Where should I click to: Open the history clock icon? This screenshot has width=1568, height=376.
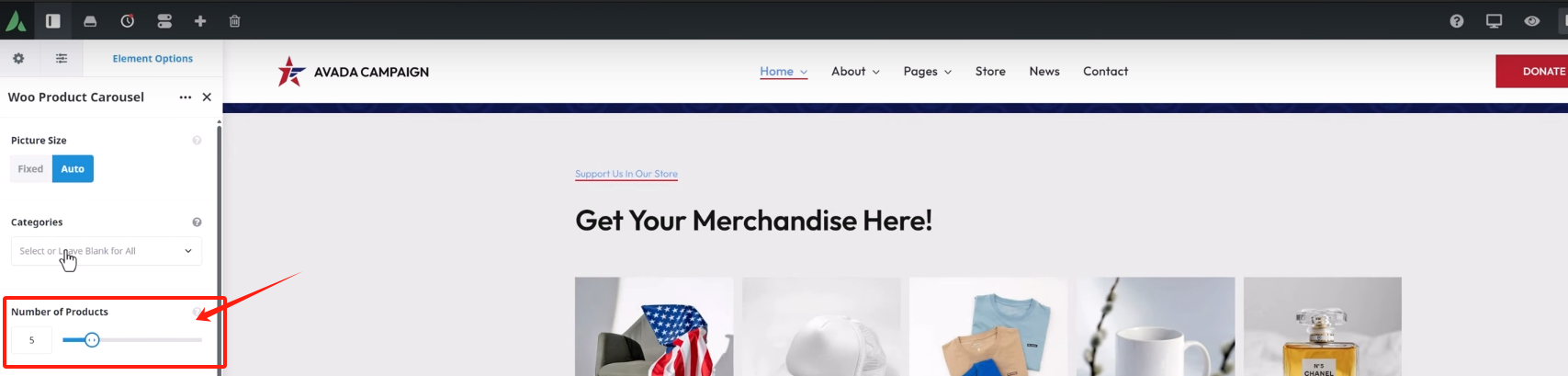[128, 20]
